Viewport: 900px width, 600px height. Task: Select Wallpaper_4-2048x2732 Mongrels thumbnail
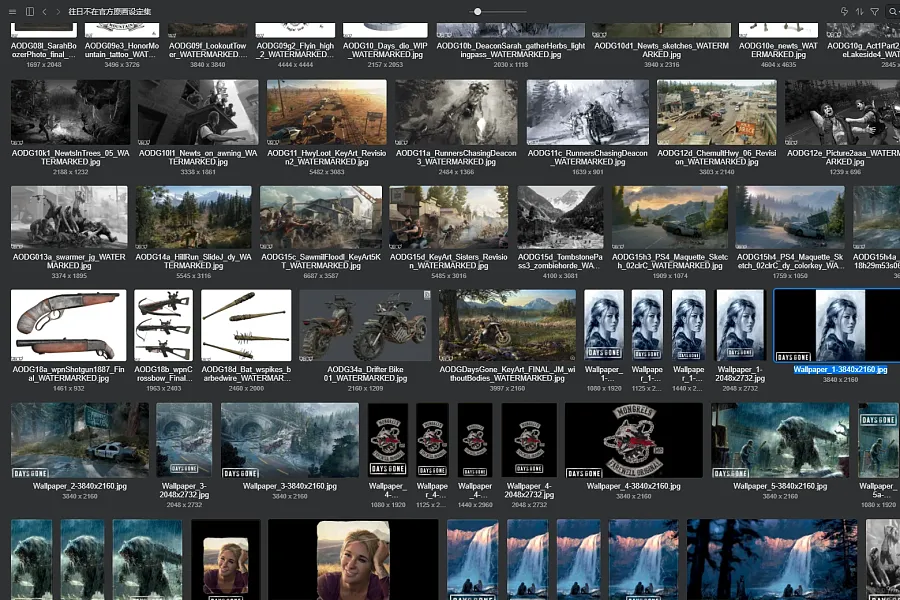click(x=529, y=440)
